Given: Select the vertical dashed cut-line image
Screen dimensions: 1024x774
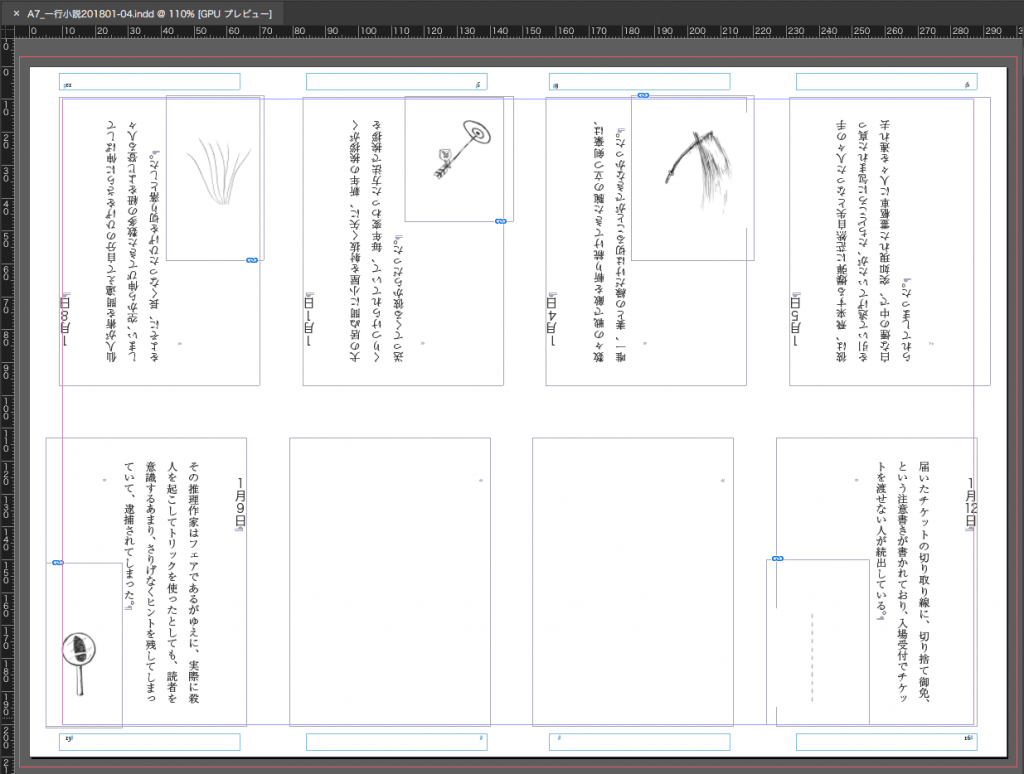Looking at the screenshot, I should [812, 657].
